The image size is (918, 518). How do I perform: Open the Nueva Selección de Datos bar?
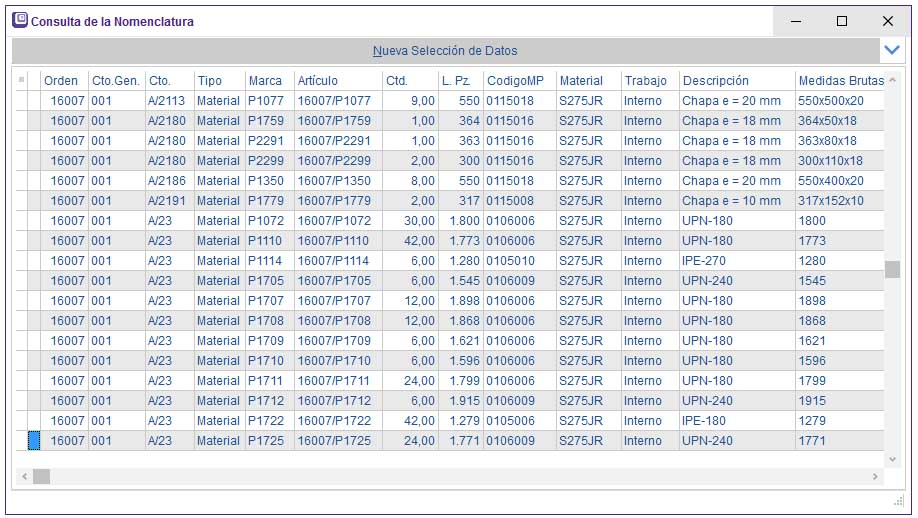[x=445, y=50]
